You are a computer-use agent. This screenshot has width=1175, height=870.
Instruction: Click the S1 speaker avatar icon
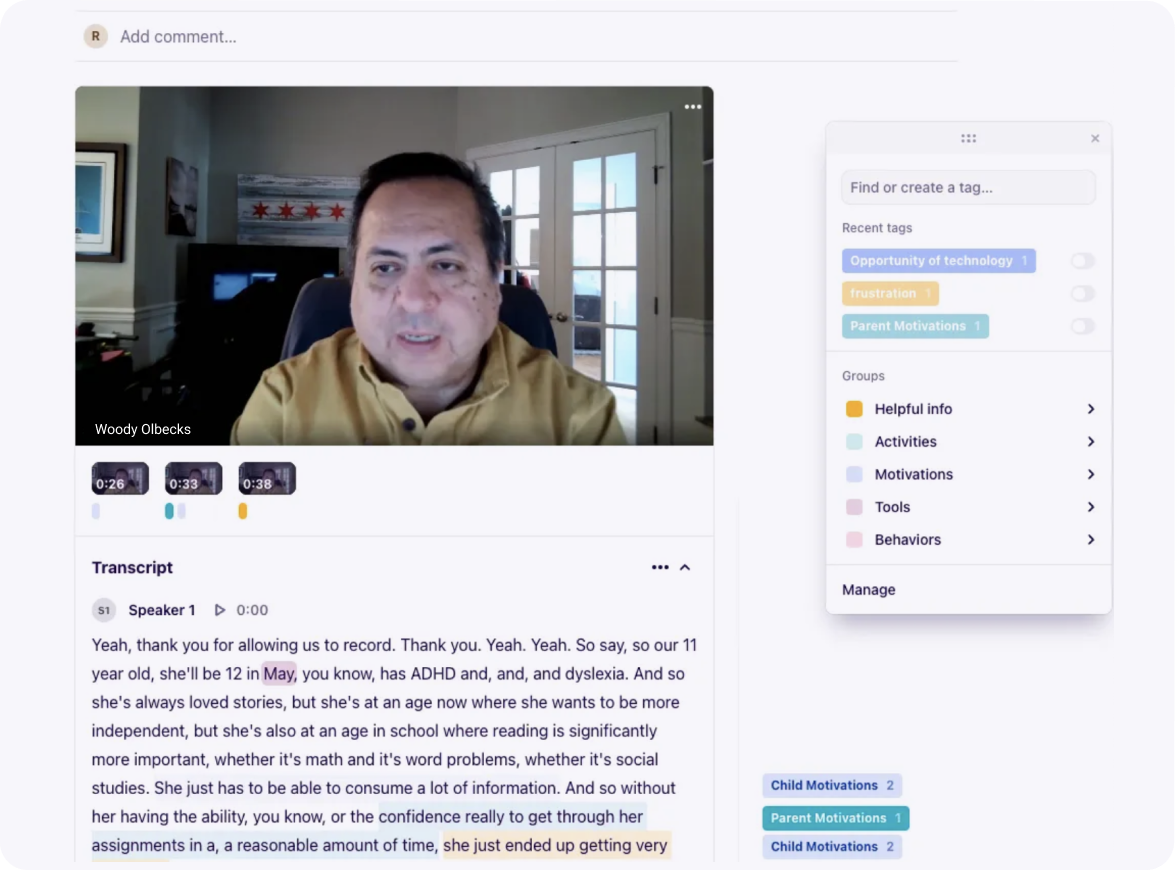tap(104, 610)
